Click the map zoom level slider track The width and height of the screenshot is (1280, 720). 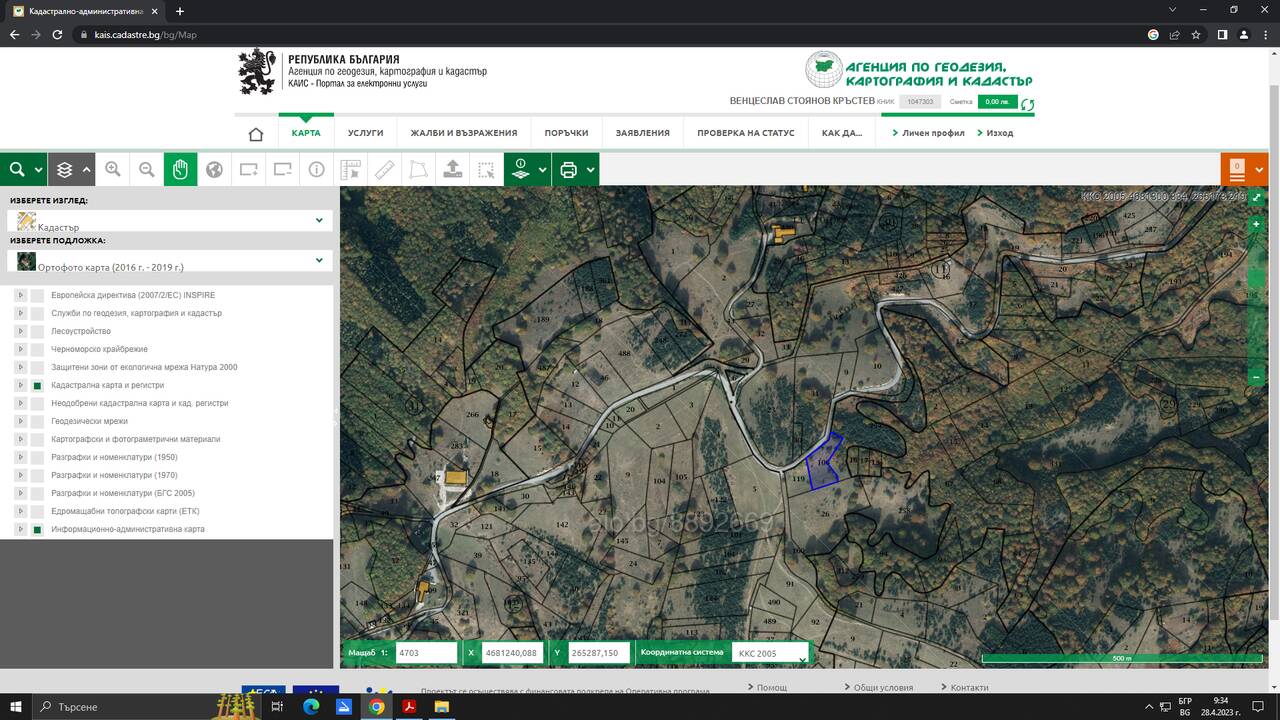(1257, 301)
